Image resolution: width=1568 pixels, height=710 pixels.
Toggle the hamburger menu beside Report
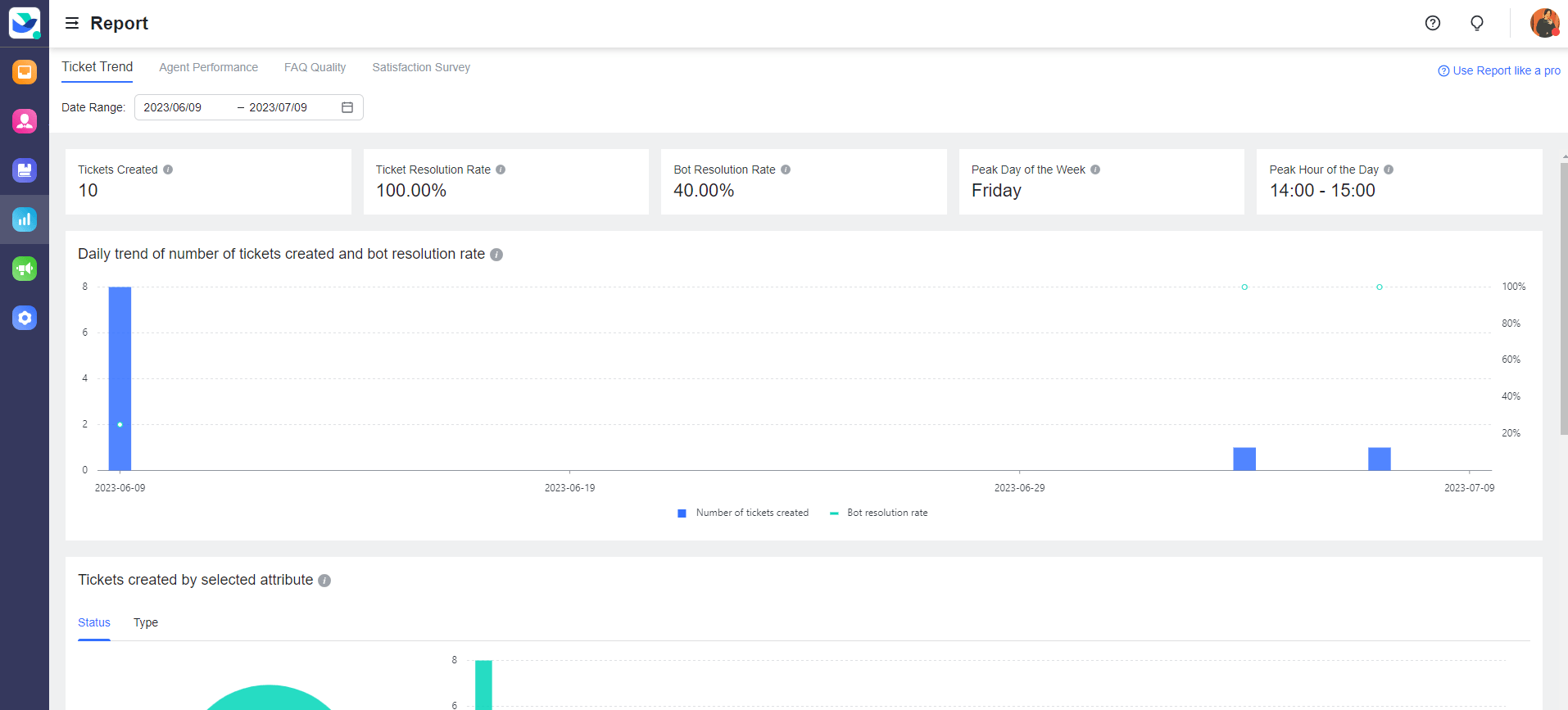click(72, 23)
